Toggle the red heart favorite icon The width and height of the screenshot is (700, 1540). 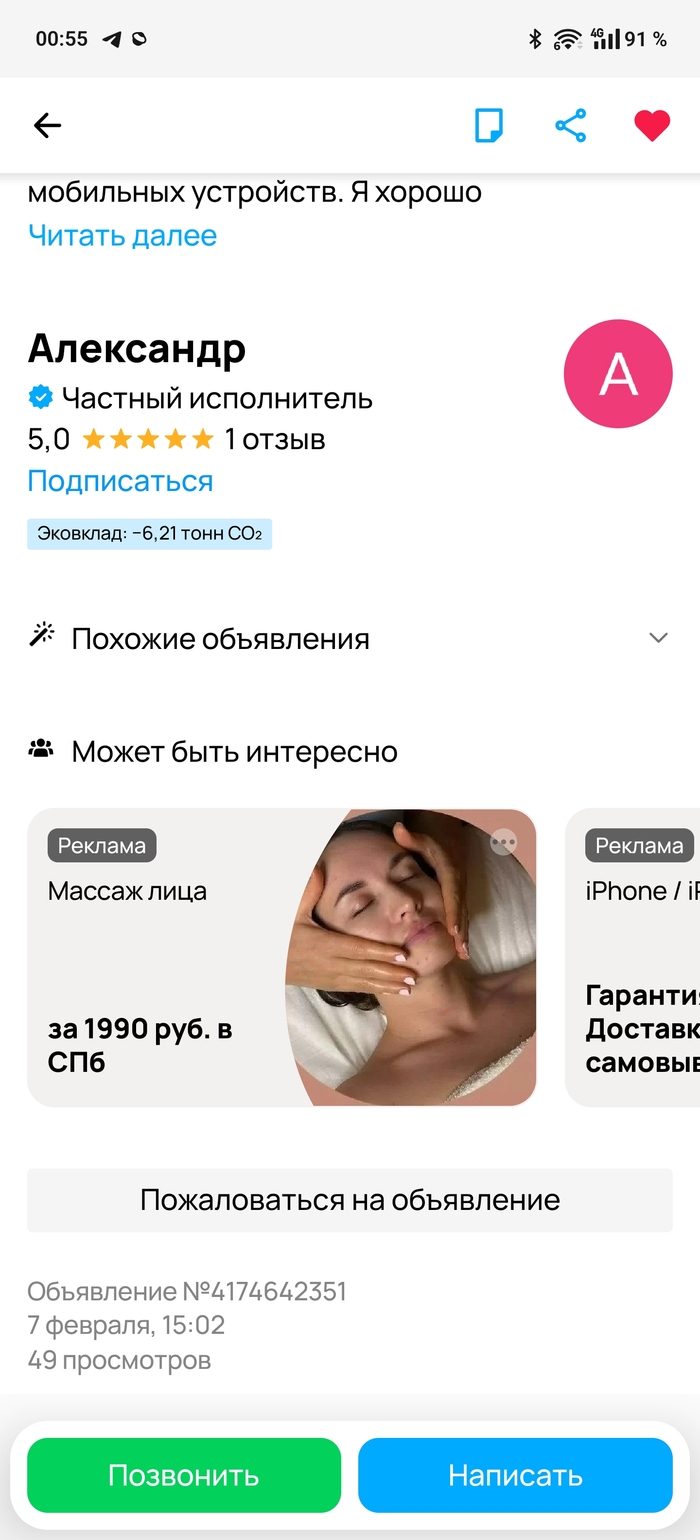pyautogui.click(x=652, y=126)
